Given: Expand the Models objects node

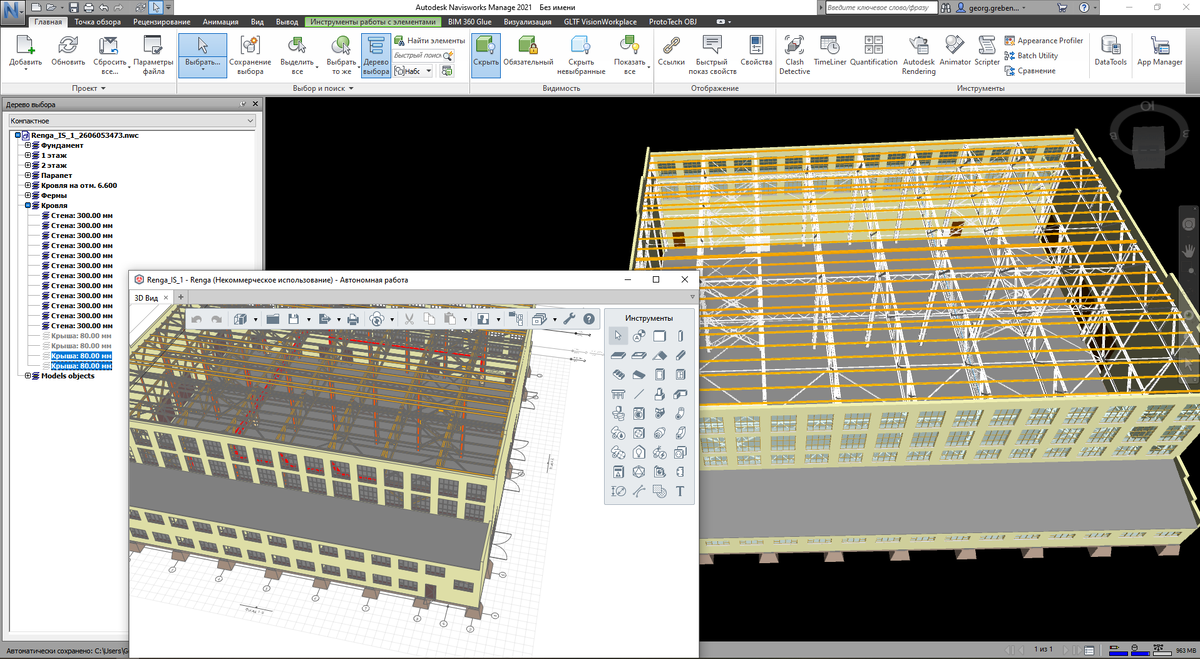Looking at the screenshot, I should click(x=28, y=376).
